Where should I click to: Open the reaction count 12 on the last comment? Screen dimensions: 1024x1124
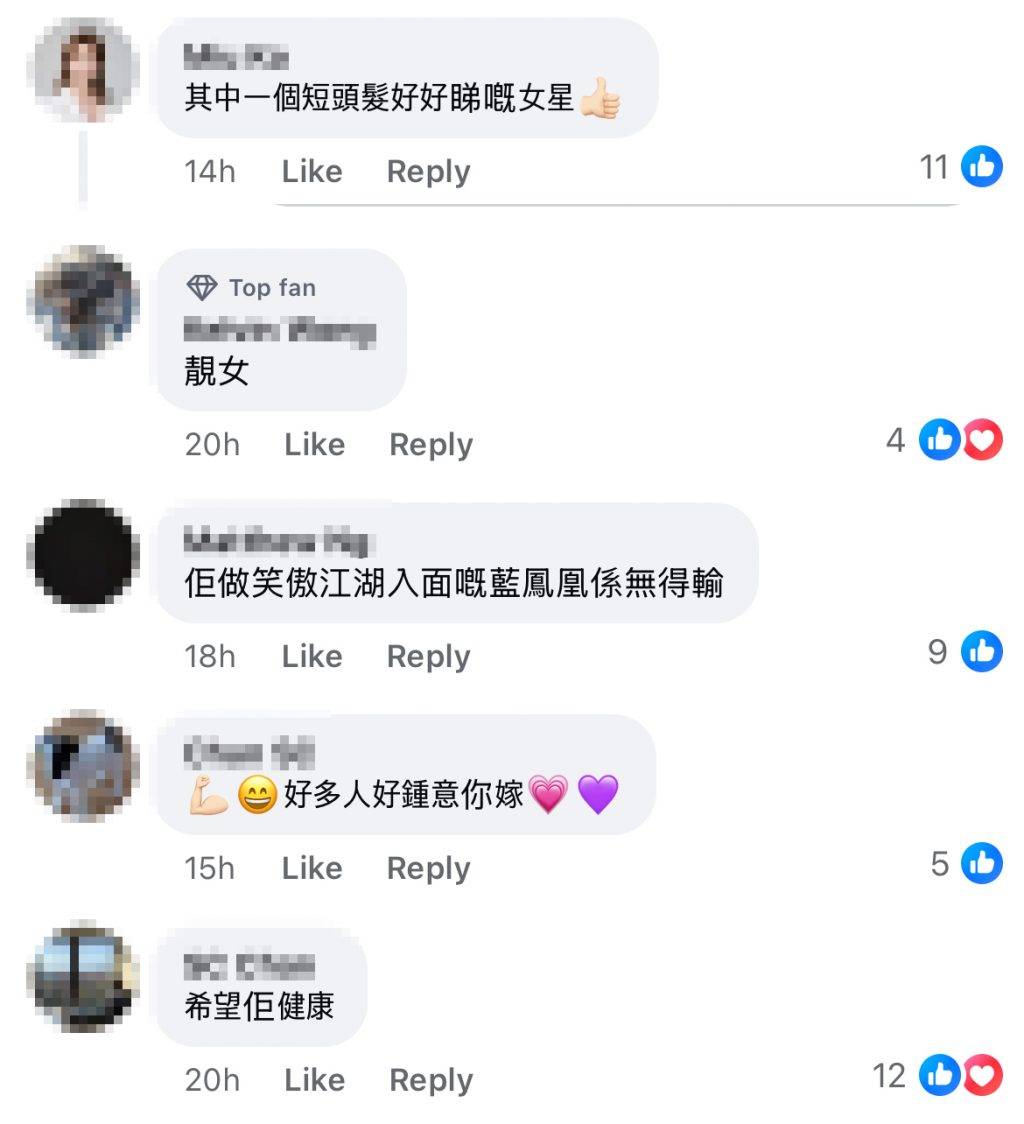pyautogui.click(x=889, y=1075)
